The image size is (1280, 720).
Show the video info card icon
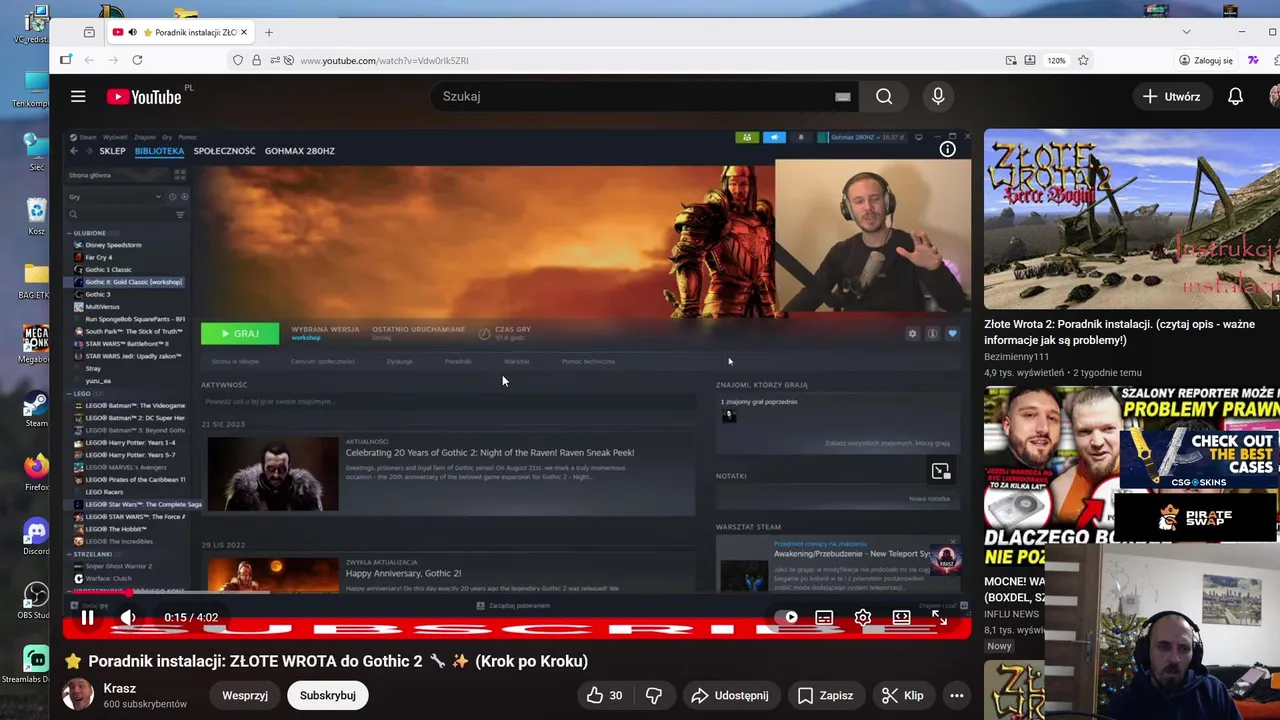(947, 149)
